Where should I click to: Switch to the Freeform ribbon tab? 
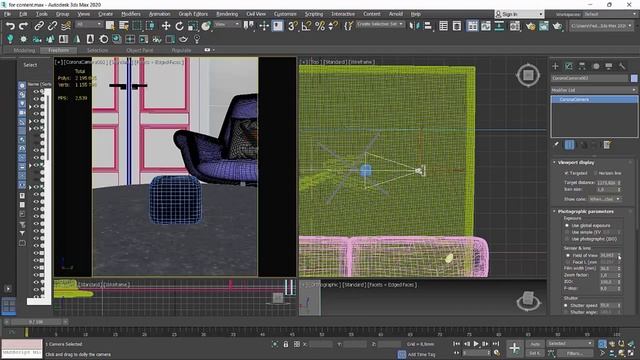[58, 50]
